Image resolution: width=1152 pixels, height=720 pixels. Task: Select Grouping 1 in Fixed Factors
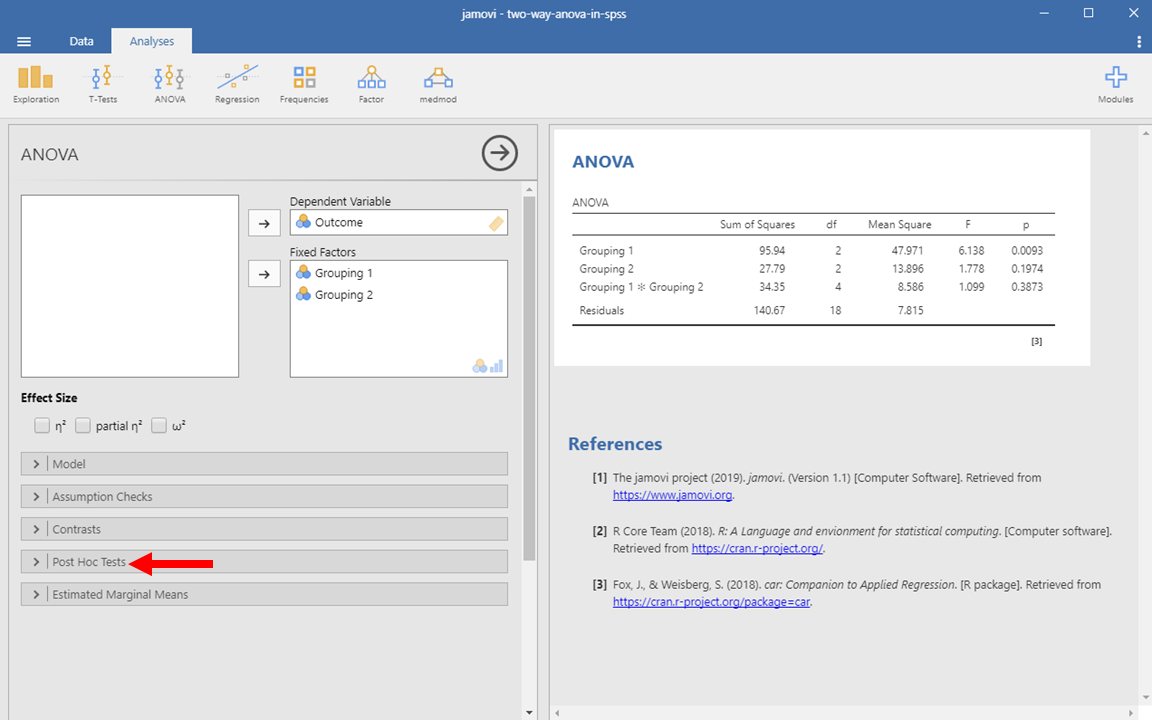[343, 273]
